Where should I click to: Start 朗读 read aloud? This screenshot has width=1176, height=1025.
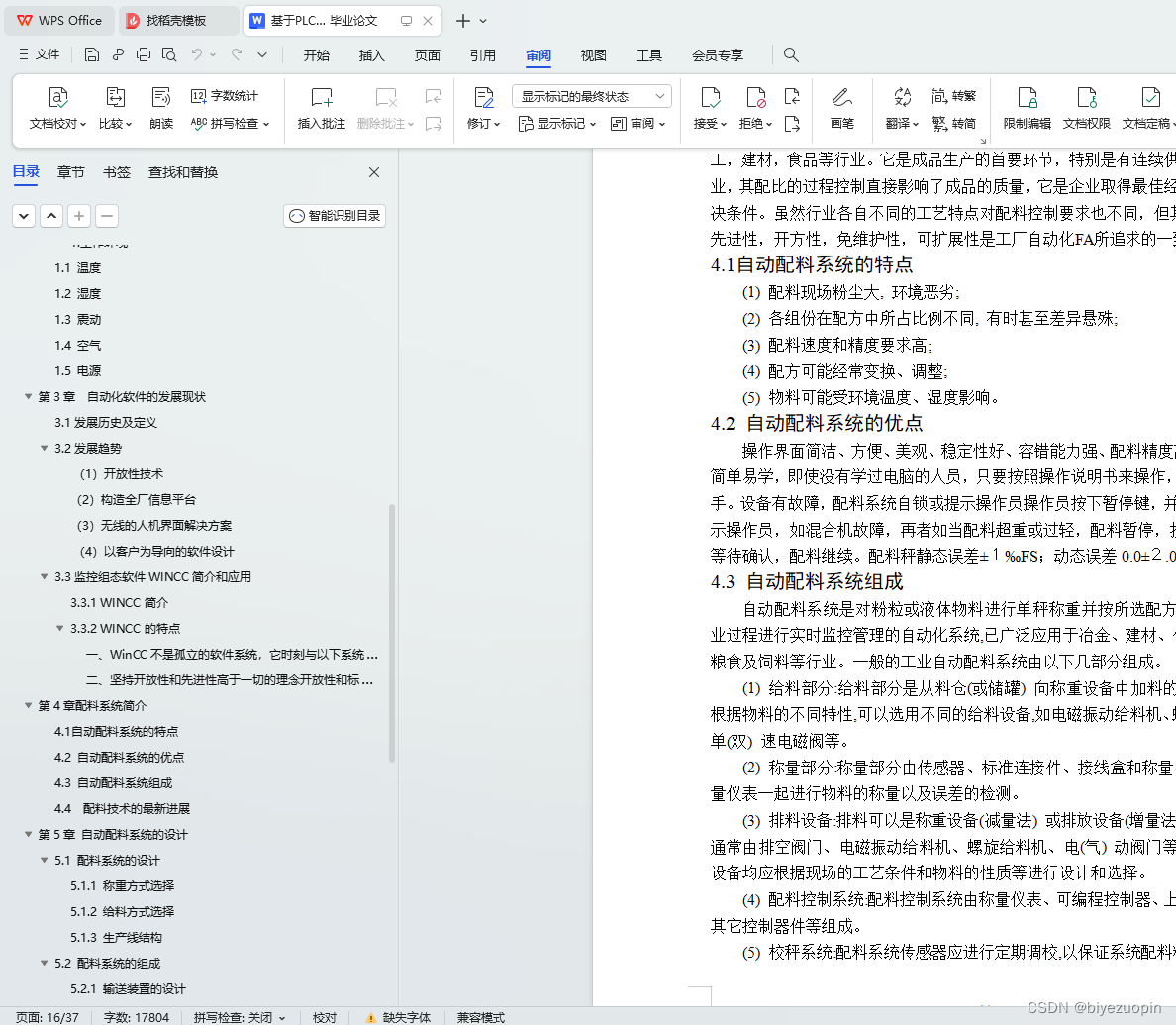[x=161, y=108]
